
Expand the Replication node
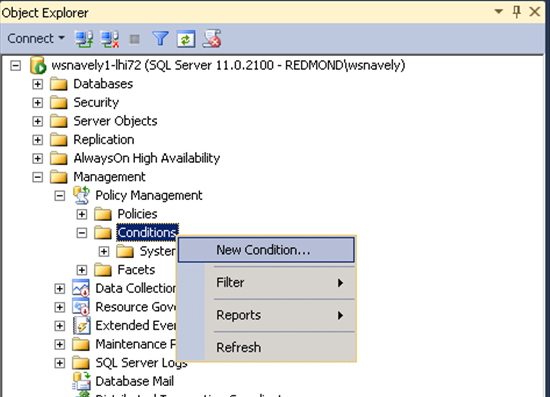click(38, 140)
